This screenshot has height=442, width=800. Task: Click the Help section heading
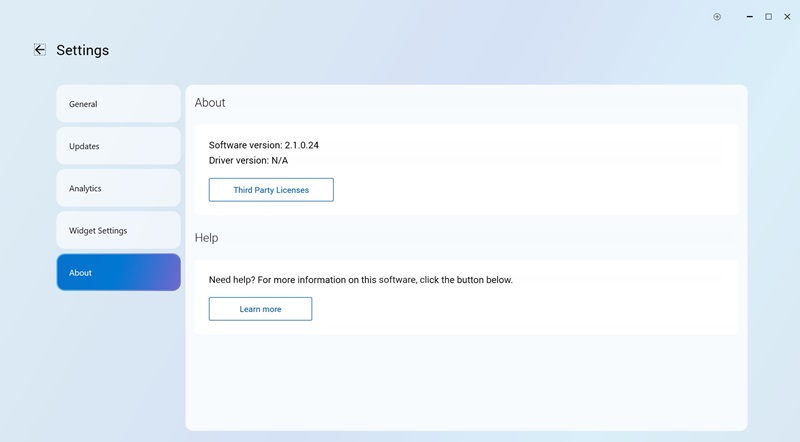click(206, 238)
